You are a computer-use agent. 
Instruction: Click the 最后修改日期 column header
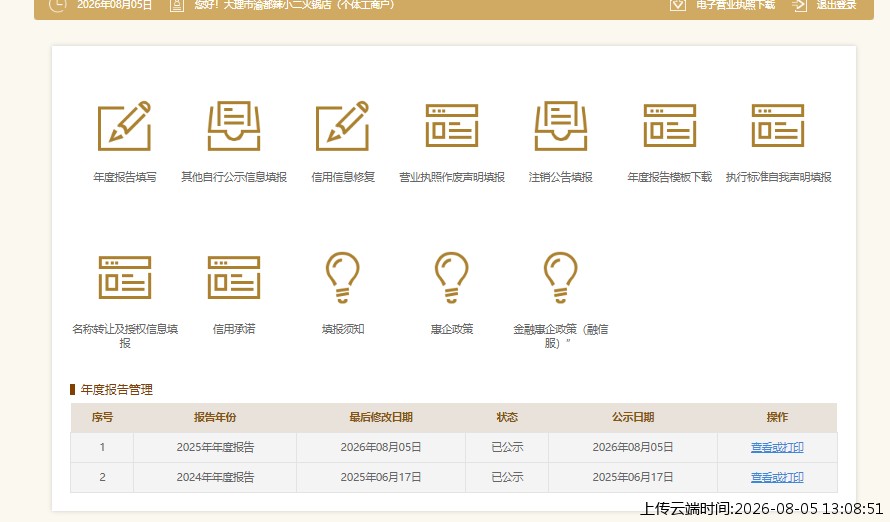381,418
